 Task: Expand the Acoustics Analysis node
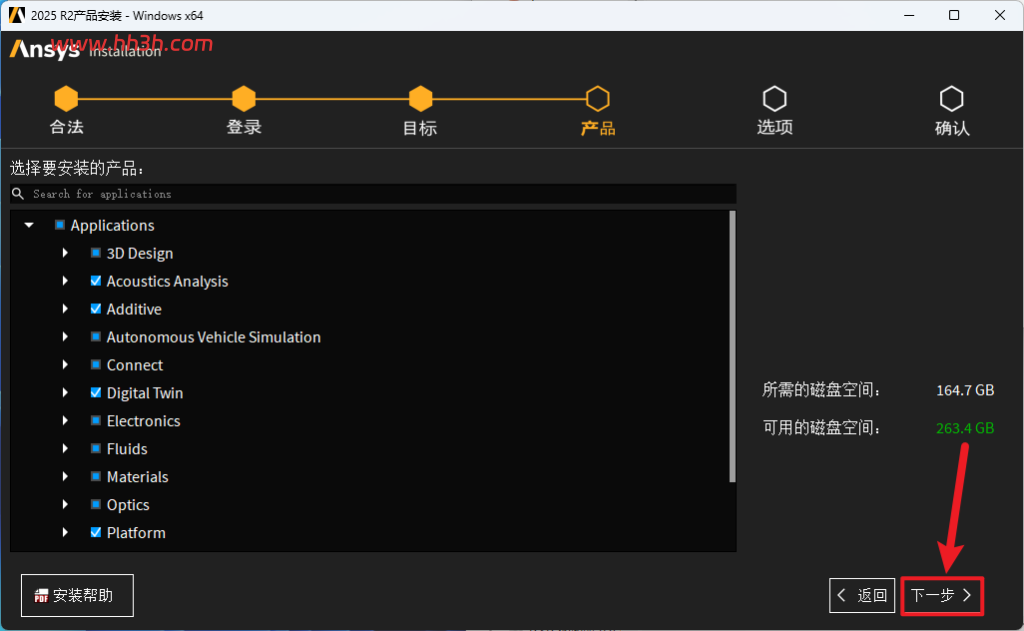pyautogui.click(x=65, y=281)
